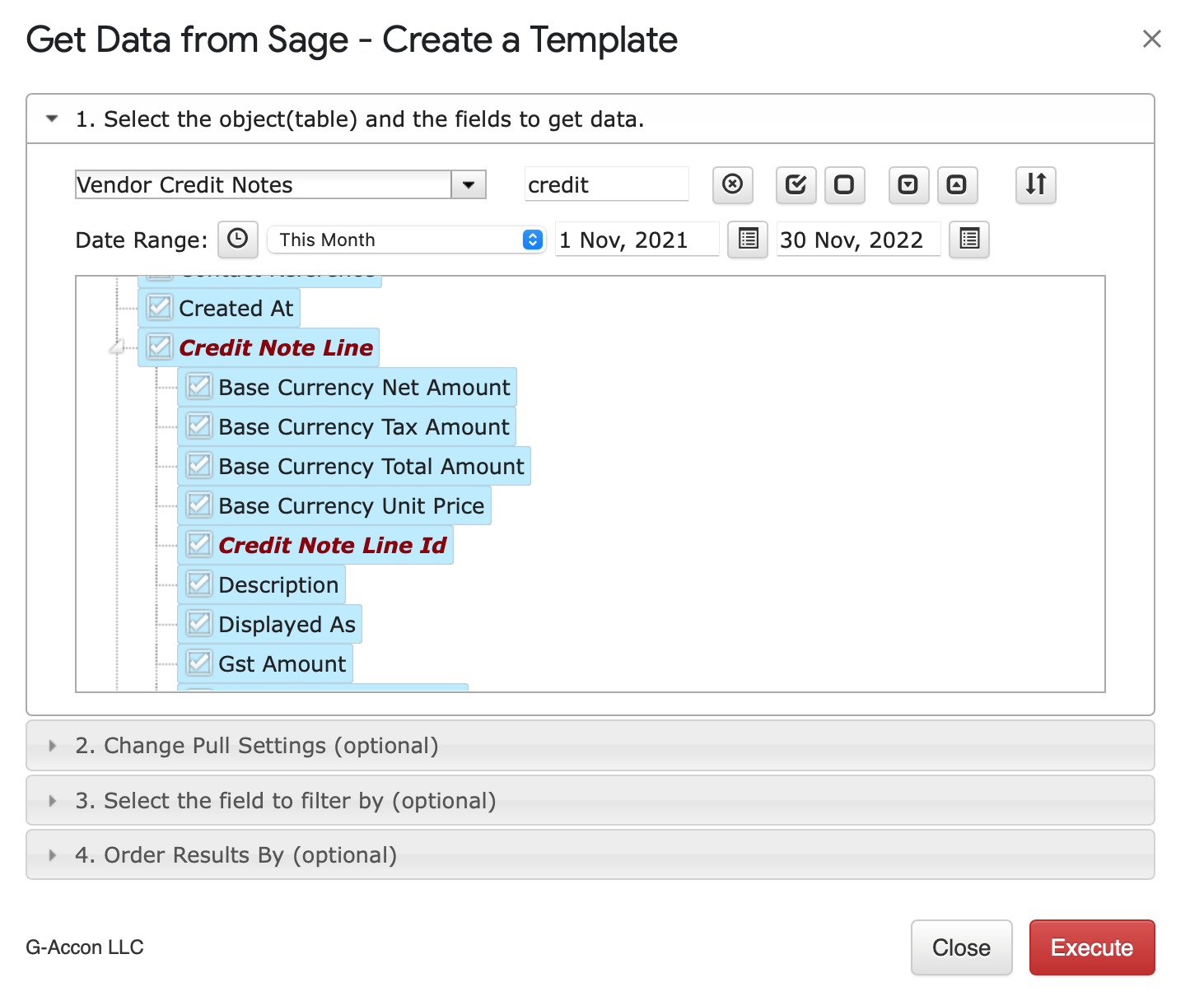Image resolution: width=1204 pixels, height=996 pixels.
Task: Click the clear search filter icon
Action: click(x=732, y=184)
